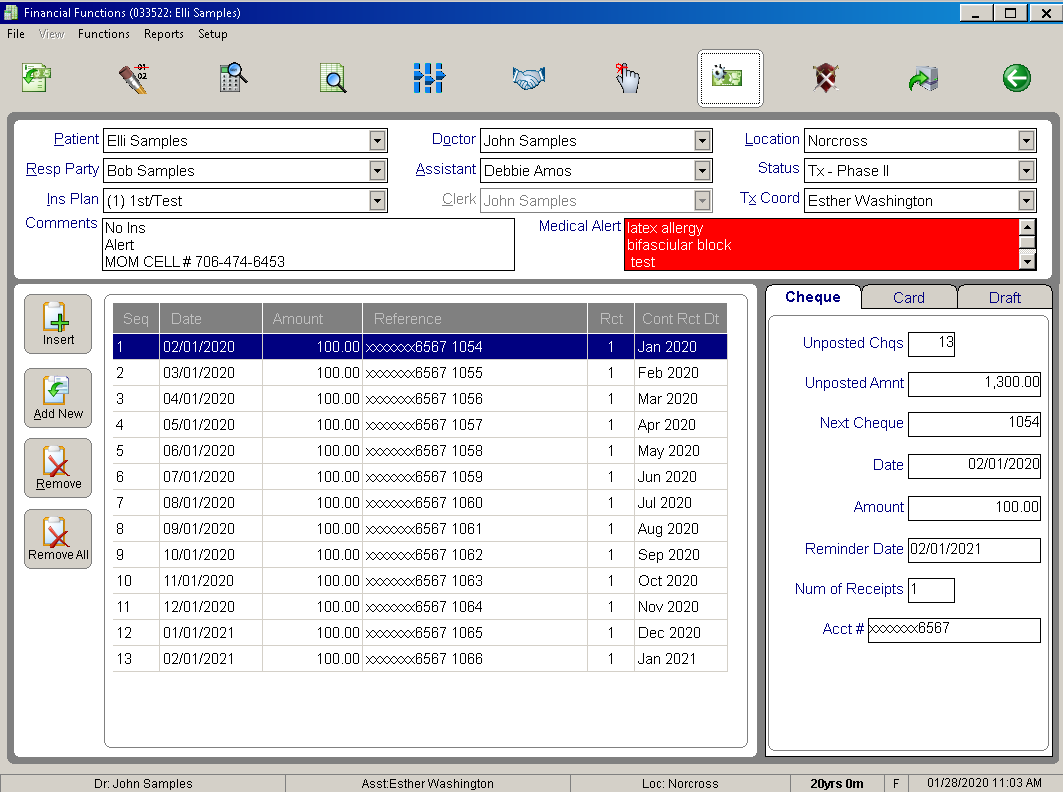Open the Location combo box arrow

coord(1026,141)
